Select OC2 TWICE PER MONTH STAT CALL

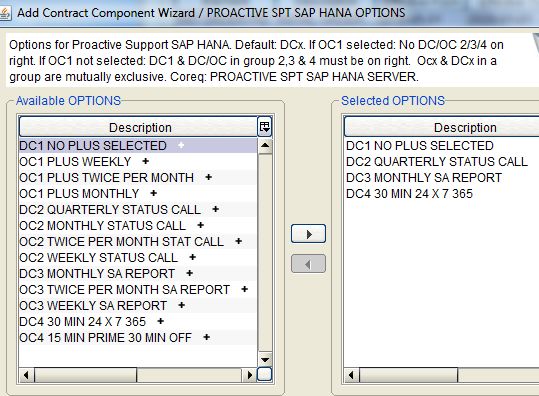click(138, 241)
